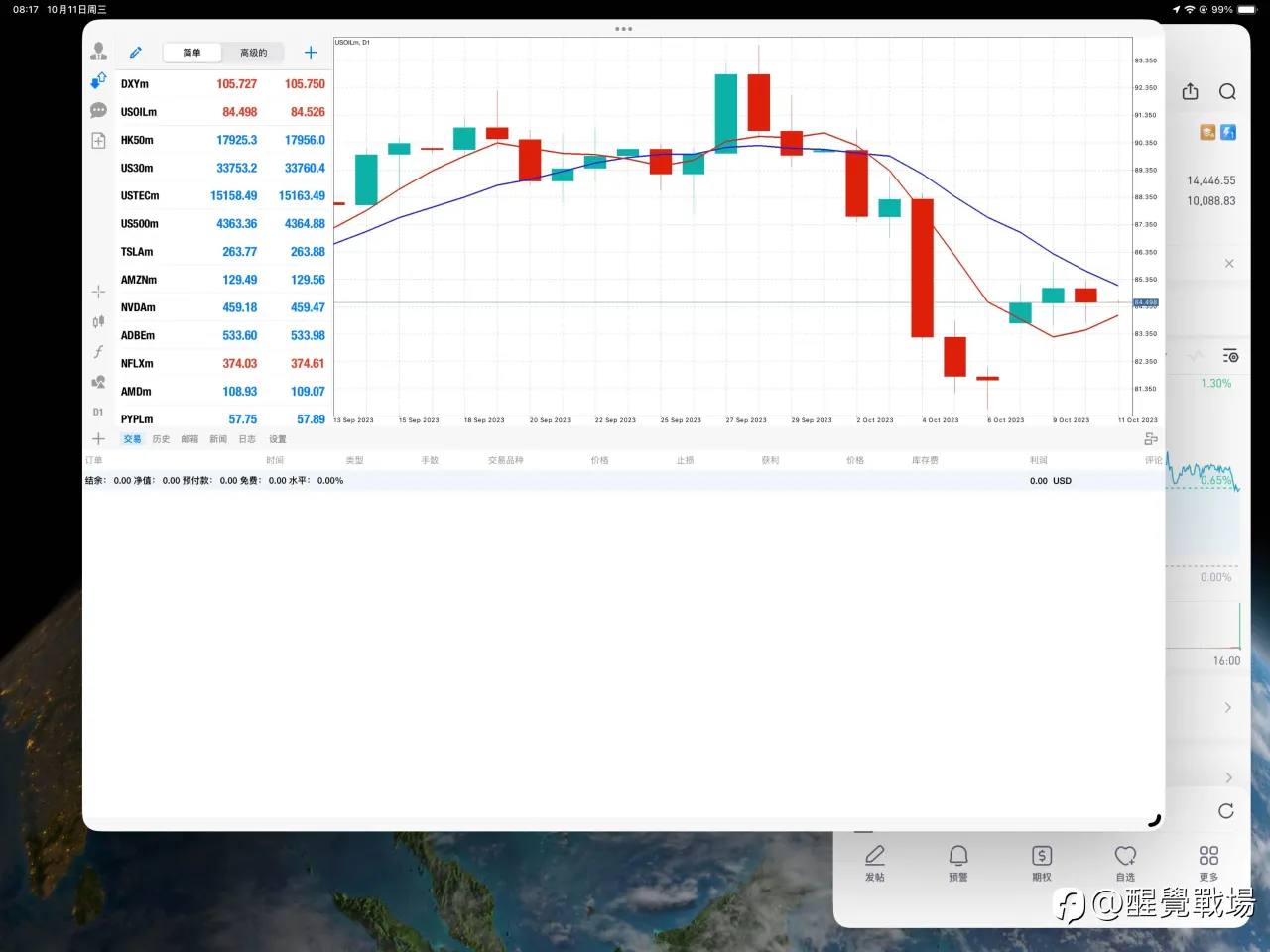This screenshot has height=952, width=1270.
Task: Select HK50m symbol row
Action: coord(223,140)
